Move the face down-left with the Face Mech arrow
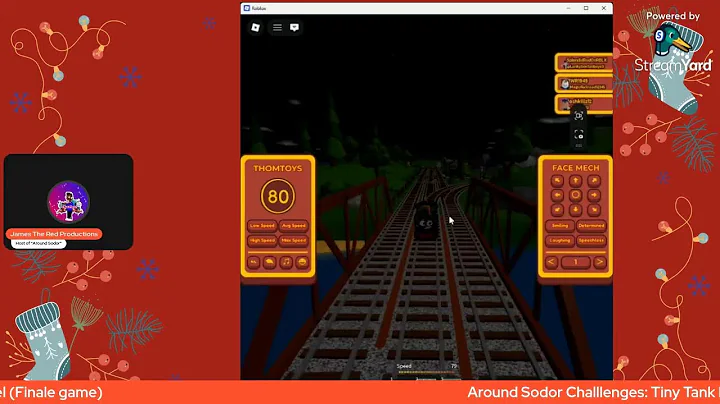 pyautogui.click(x=557, y=210)
